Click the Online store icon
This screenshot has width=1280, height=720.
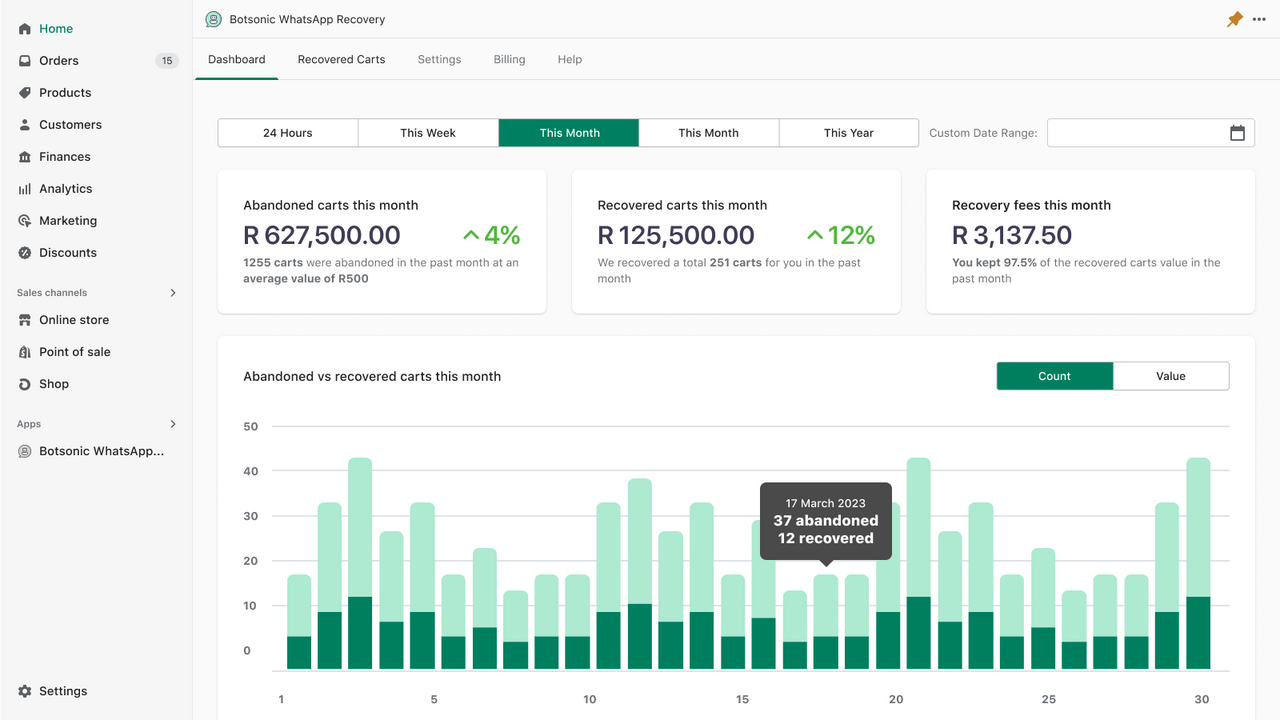[25, 320]
